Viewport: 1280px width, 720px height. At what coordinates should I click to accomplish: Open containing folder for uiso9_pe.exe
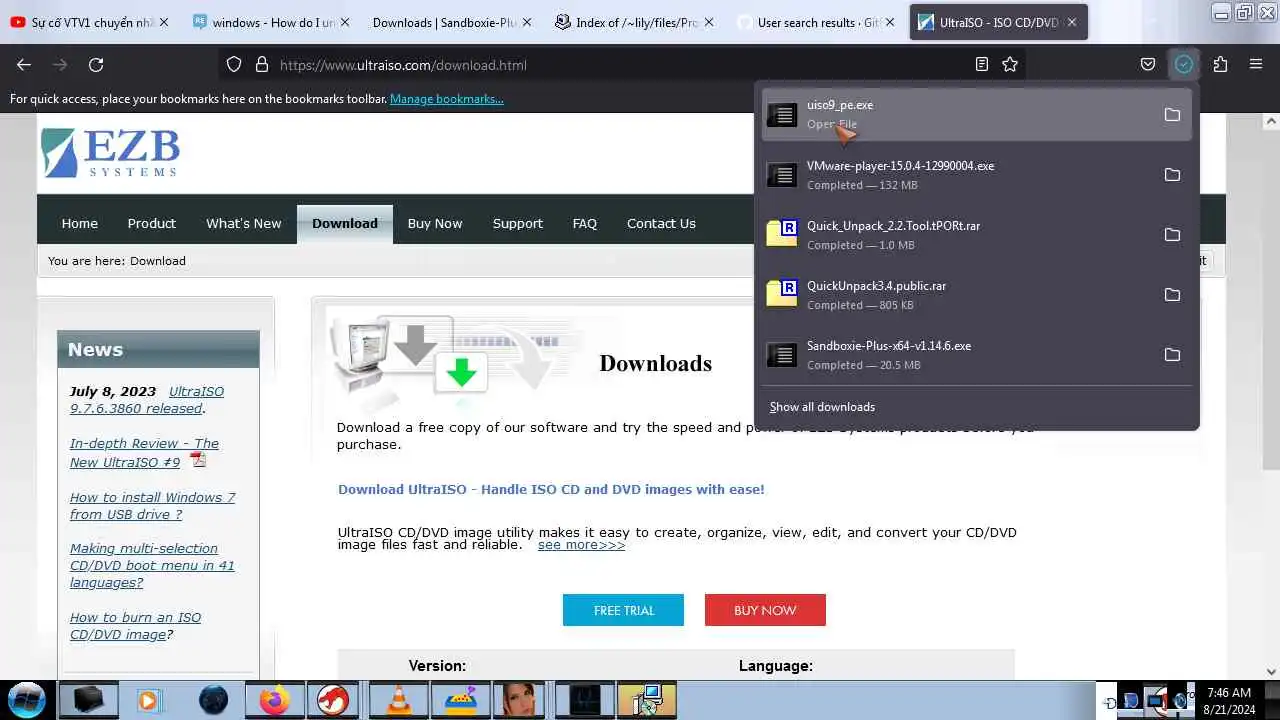point(1172,115)
